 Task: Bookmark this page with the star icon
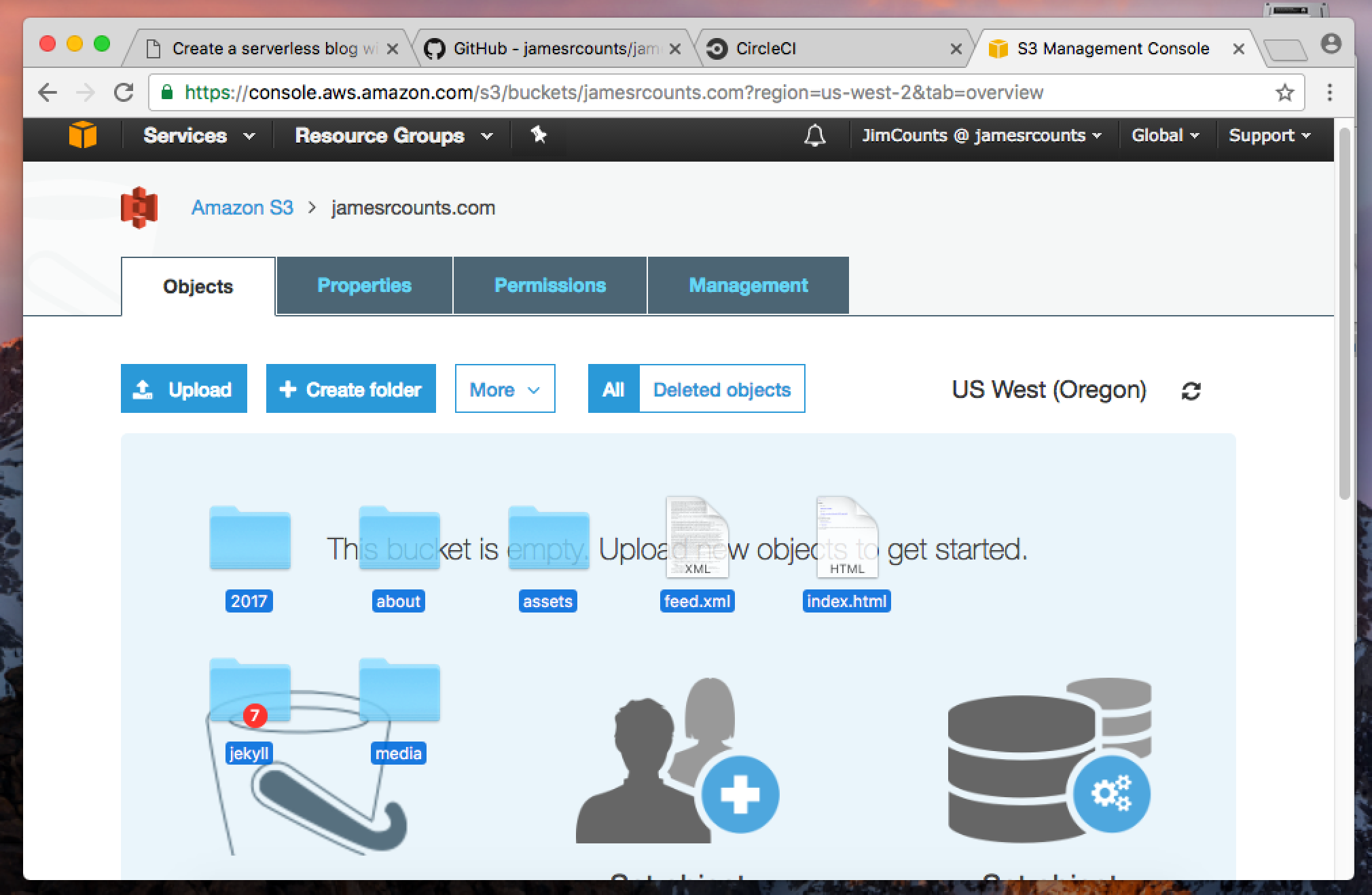1284,92
